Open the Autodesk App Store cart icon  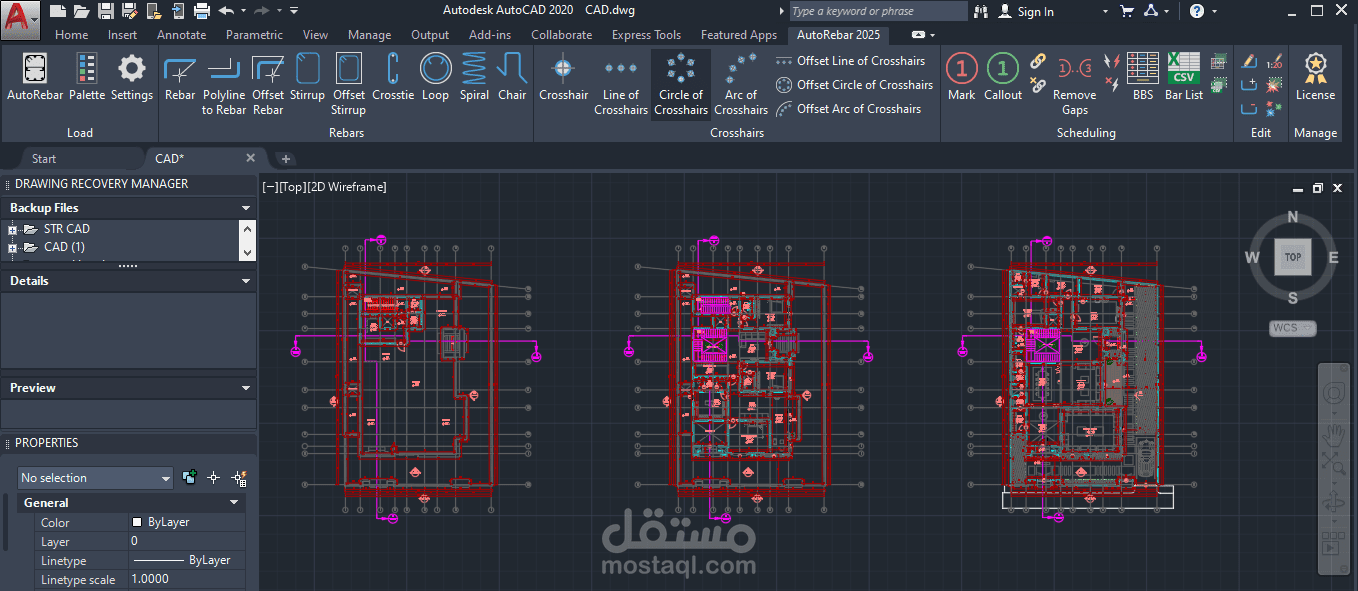click(x=1127, y=11)
